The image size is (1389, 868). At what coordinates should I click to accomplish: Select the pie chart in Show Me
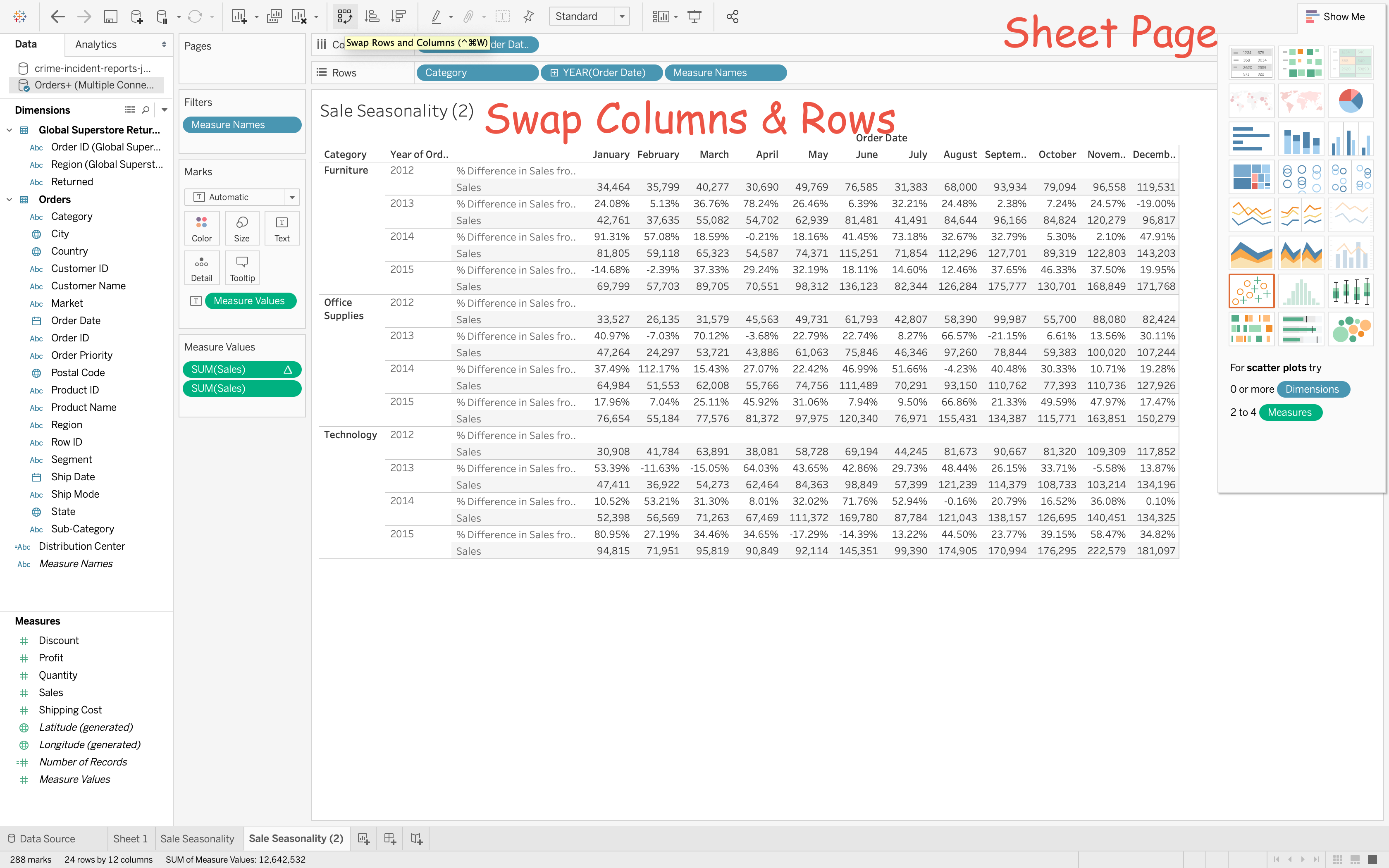tap(1350, 101)
